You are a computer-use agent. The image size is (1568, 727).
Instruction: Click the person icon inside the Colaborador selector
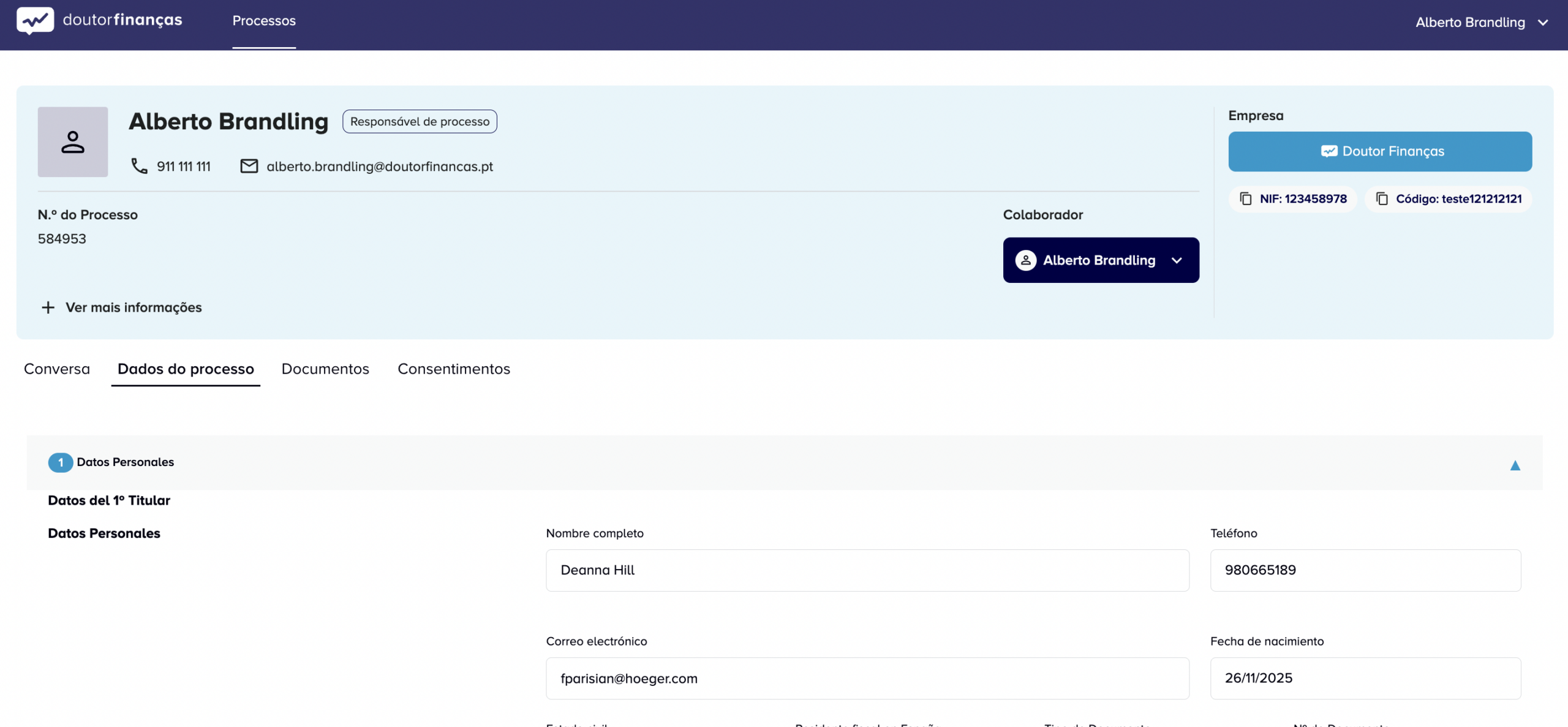point(1025,260)
